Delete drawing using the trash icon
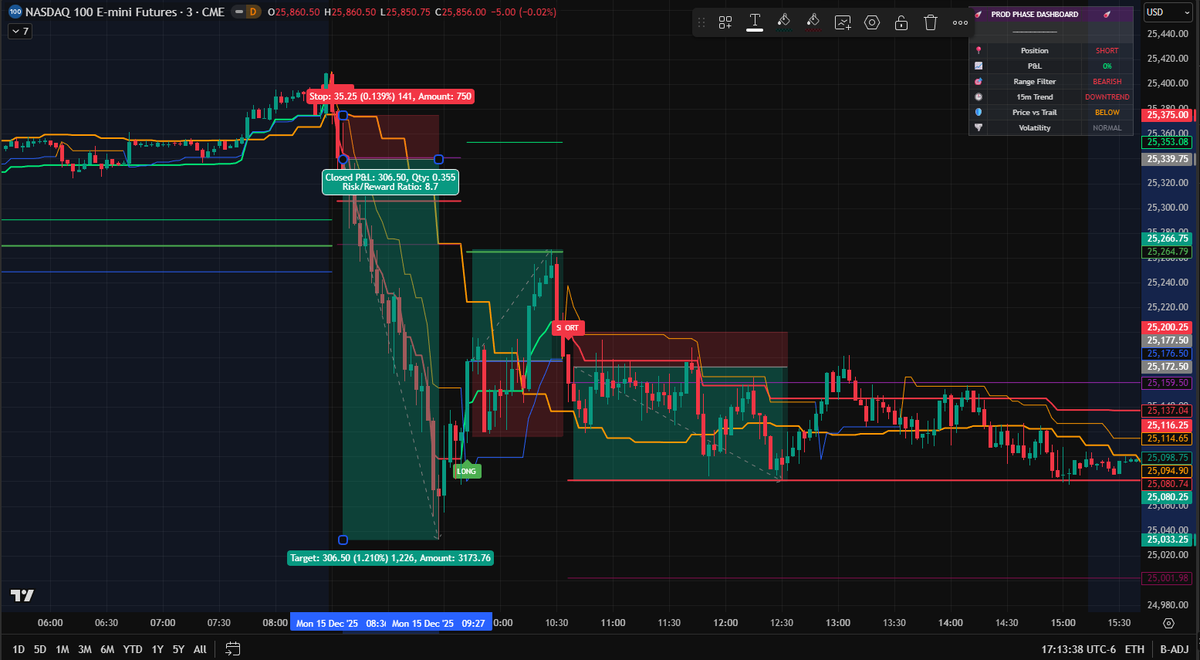The width and height of the screenshot is (1200, 660). (x=930, y=21)
